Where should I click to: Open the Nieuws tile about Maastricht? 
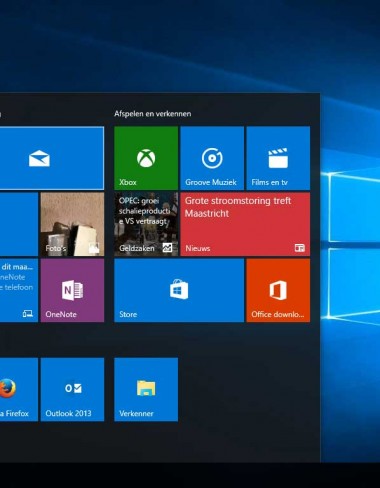[x=245, y=224]
